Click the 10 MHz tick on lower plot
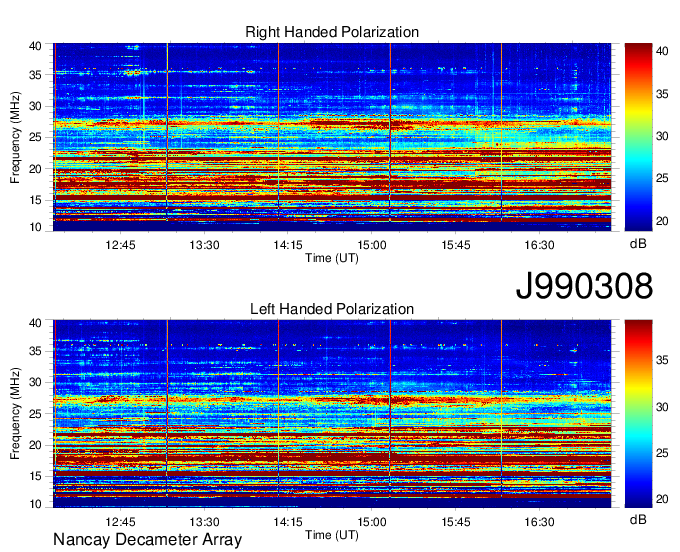Image resolution: width=680 pixels, height=552 pixels. click(x=36, y=504)
